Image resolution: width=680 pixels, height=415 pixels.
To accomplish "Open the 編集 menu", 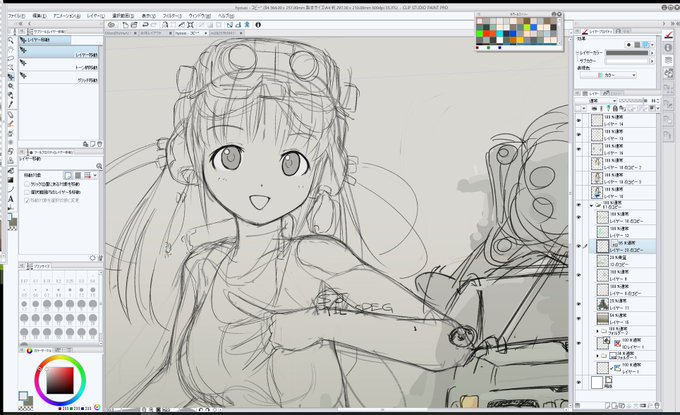I will tap(39, 16).
